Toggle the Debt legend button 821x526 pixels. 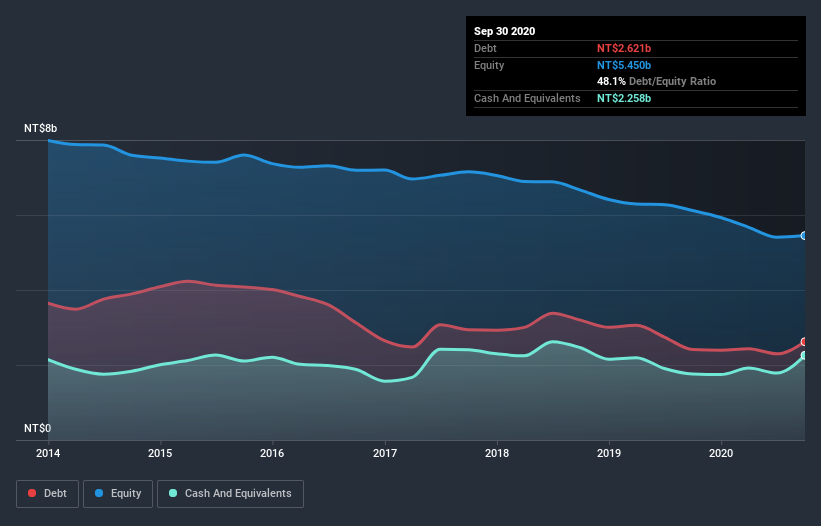(x=48, y=494)
